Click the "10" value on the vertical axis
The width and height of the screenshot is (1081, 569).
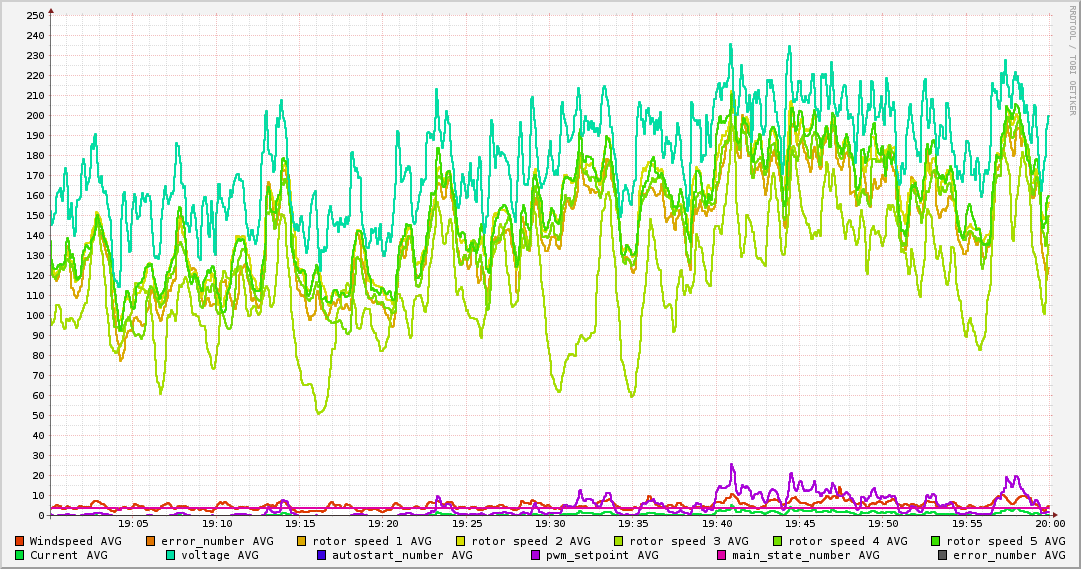point(38,496)
